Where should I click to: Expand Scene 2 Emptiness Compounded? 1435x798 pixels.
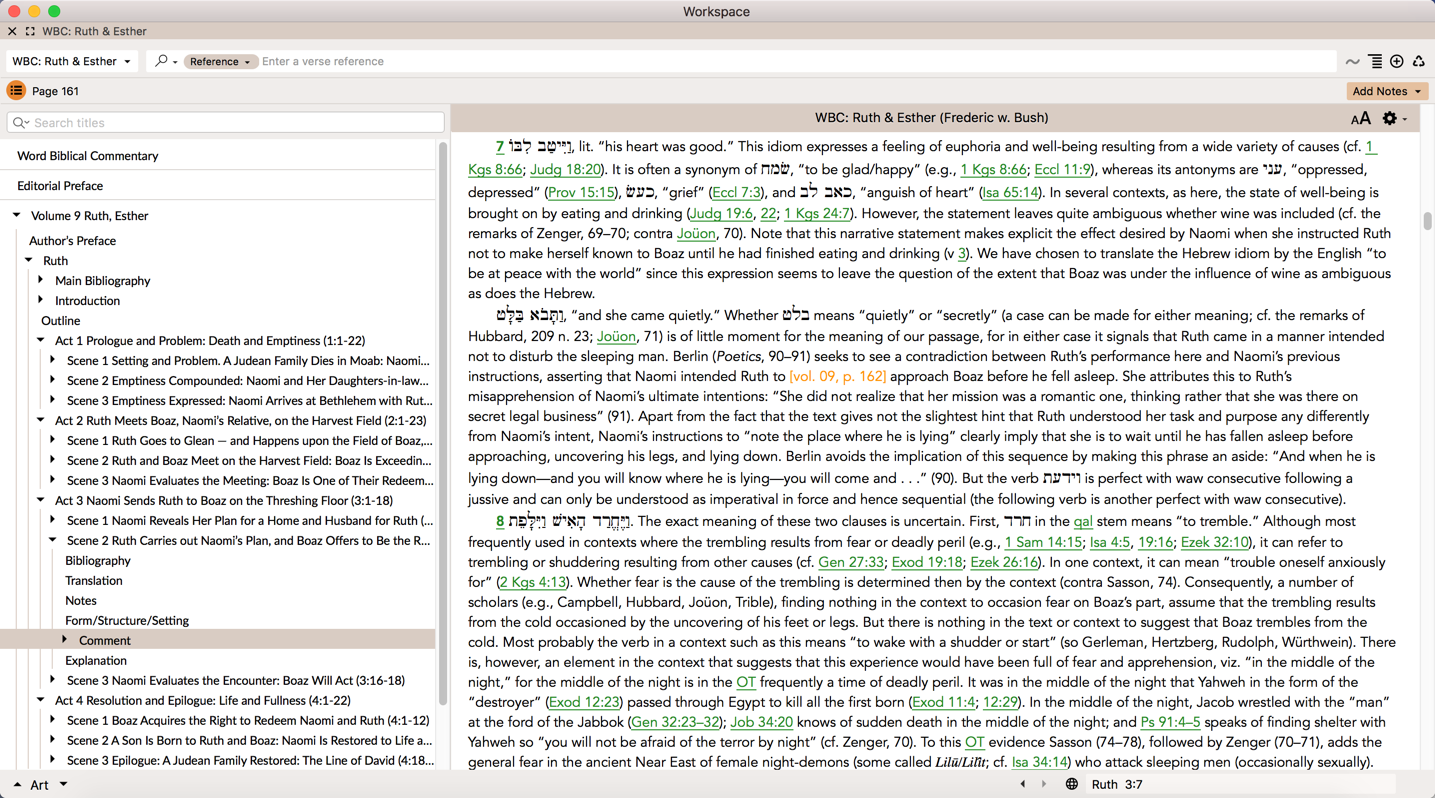tap(53, 380)
